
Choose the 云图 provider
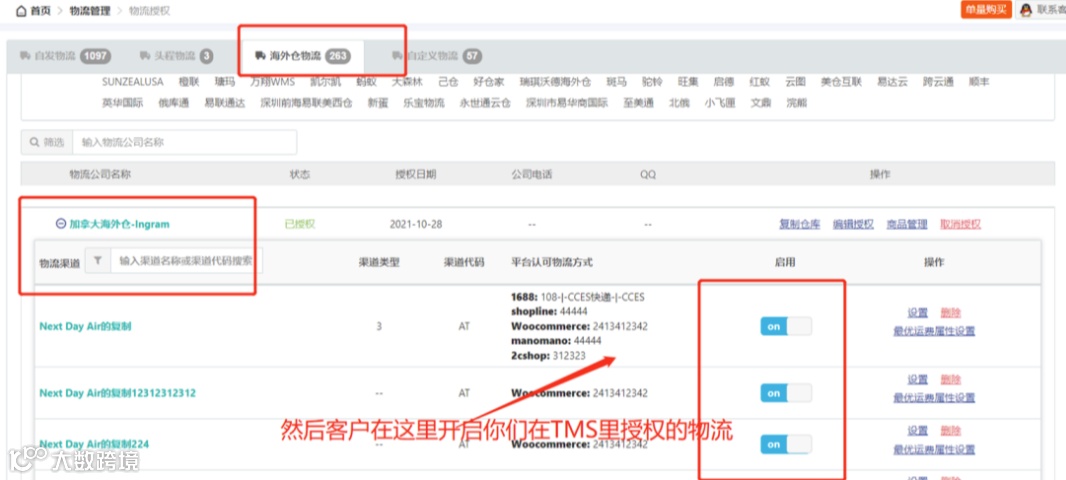(x=795, y=82)
